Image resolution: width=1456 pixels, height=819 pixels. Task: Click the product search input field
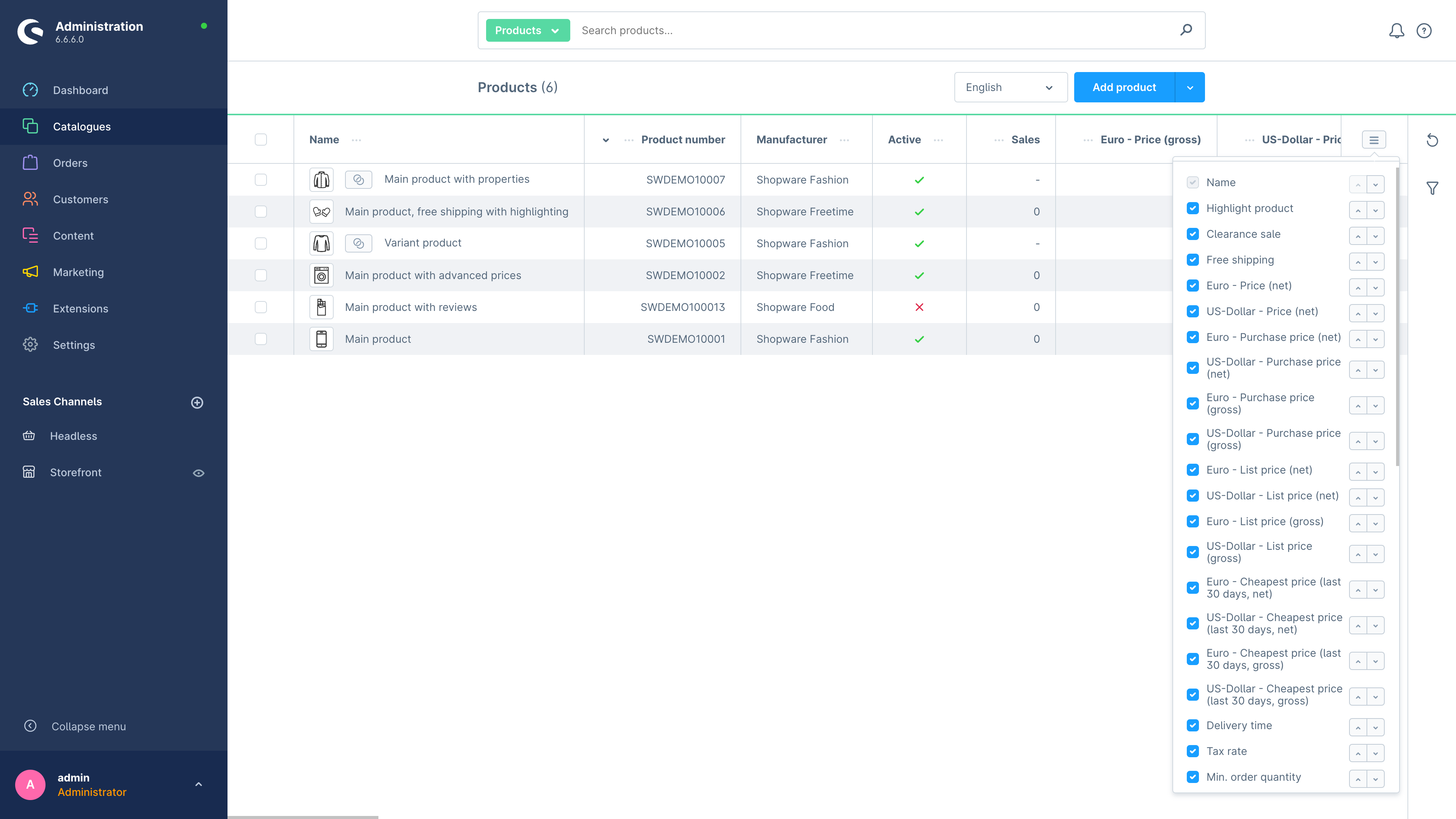click(884, 30)
